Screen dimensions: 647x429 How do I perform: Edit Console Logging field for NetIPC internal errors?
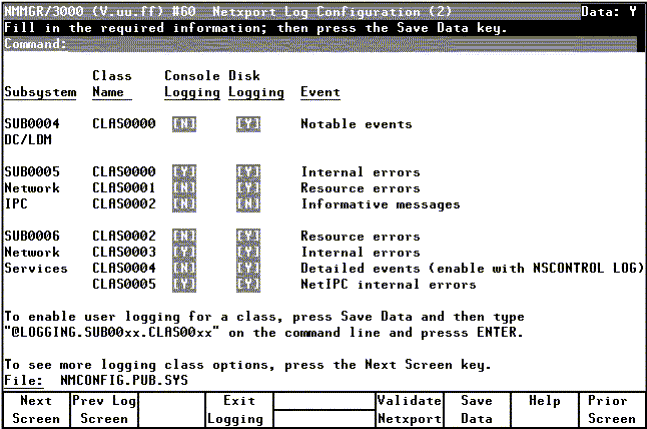click(184, 284)
